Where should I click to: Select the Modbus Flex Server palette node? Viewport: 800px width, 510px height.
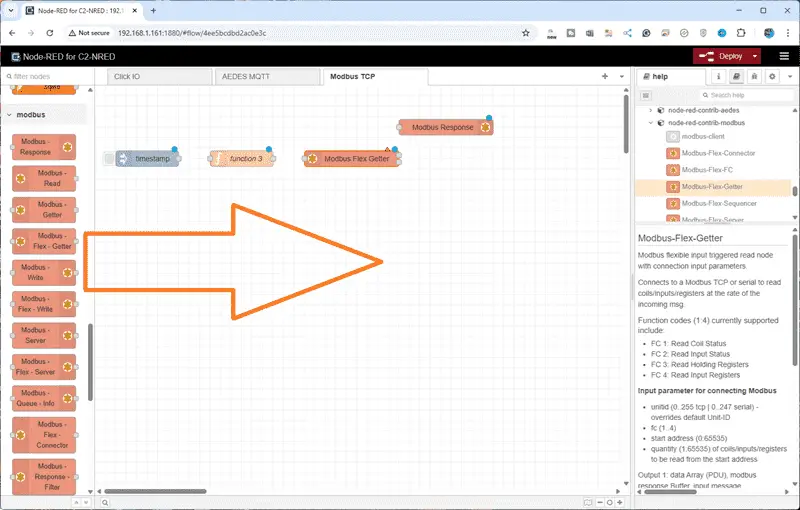[44, 367]
